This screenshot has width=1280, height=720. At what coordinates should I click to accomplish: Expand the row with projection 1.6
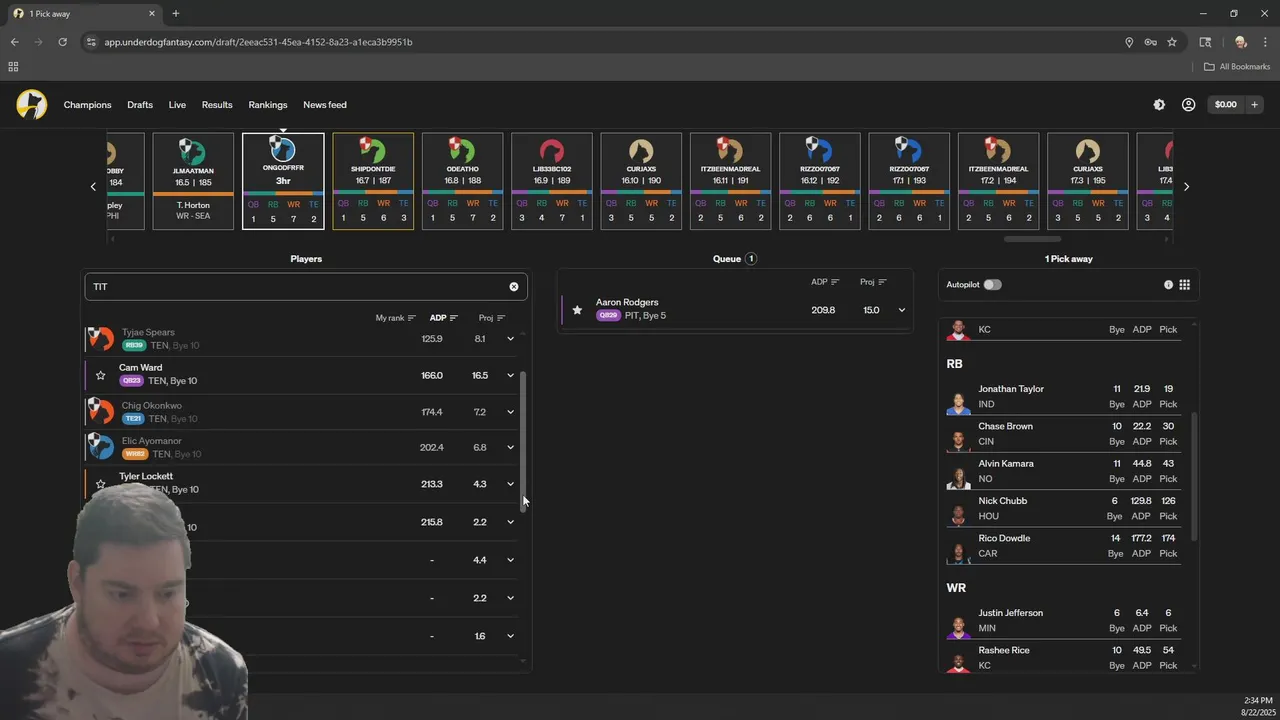(510, 636)
